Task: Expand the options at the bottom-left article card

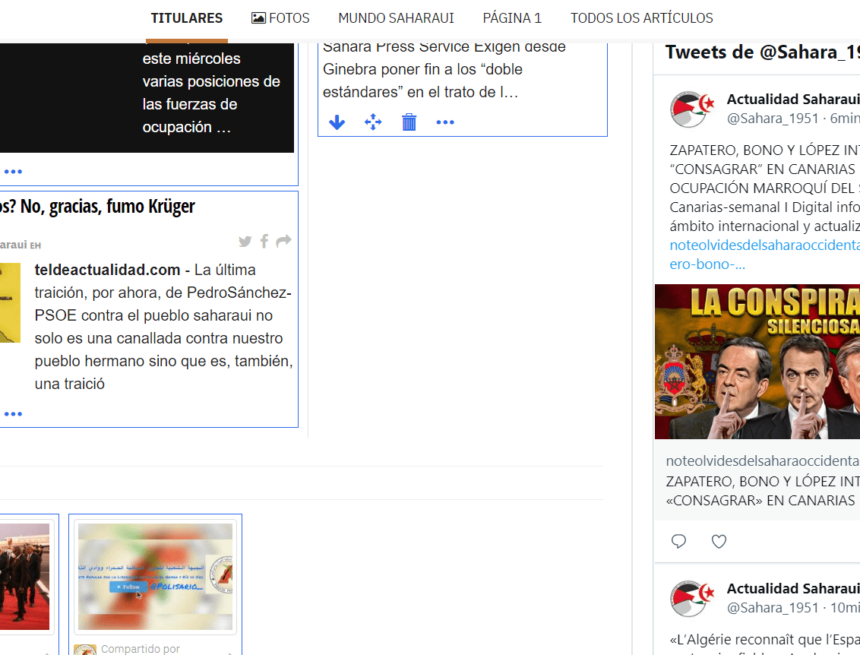Action: [x=11, y=170]
